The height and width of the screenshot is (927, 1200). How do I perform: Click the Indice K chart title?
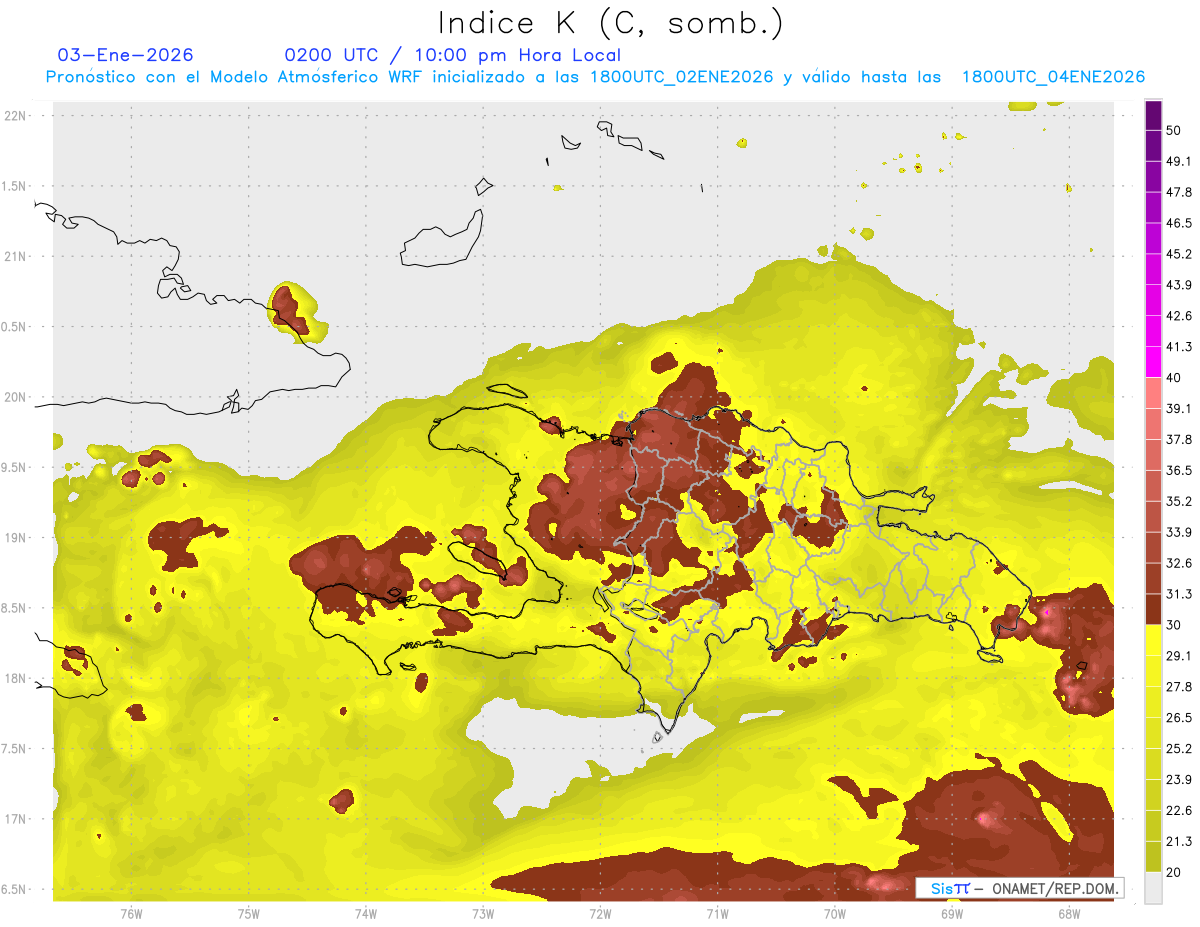(x=611, y=23)
